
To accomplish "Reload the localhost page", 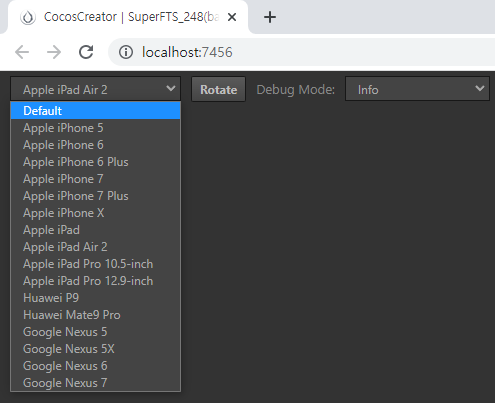I will [86, 52].
